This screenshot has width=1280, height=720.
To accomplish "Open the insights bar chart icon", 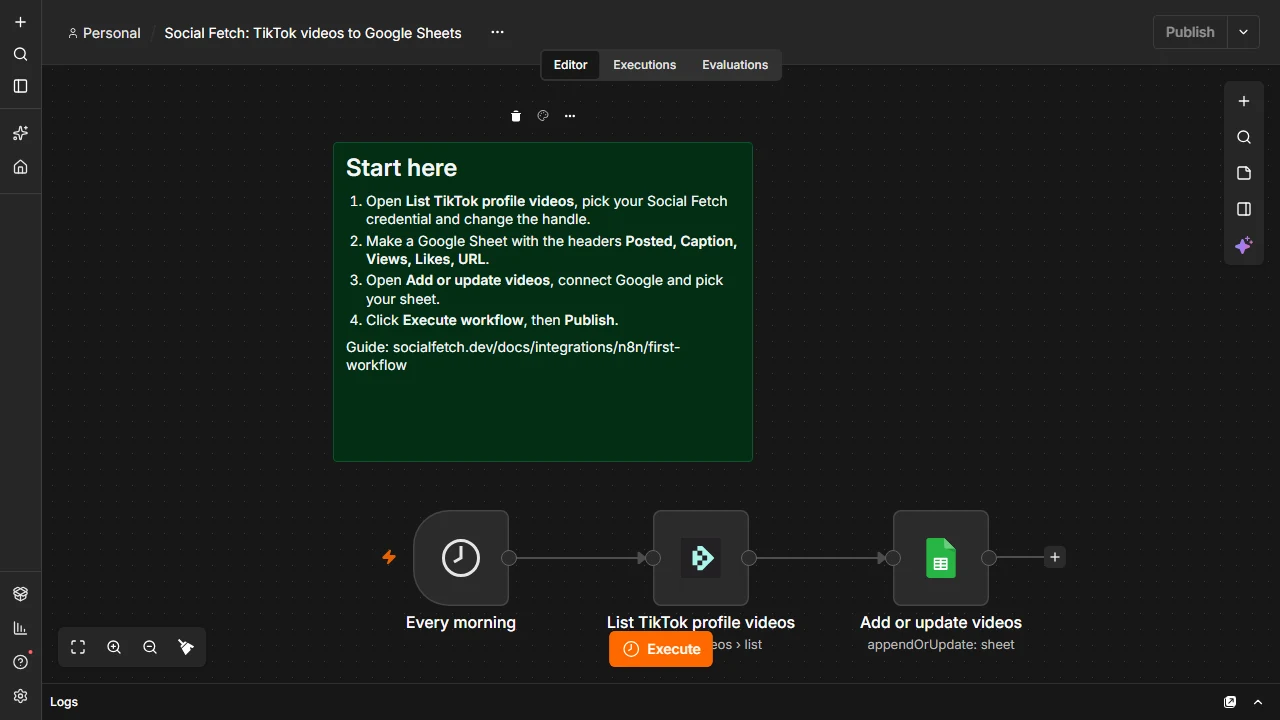I will [x=20, y=628].
